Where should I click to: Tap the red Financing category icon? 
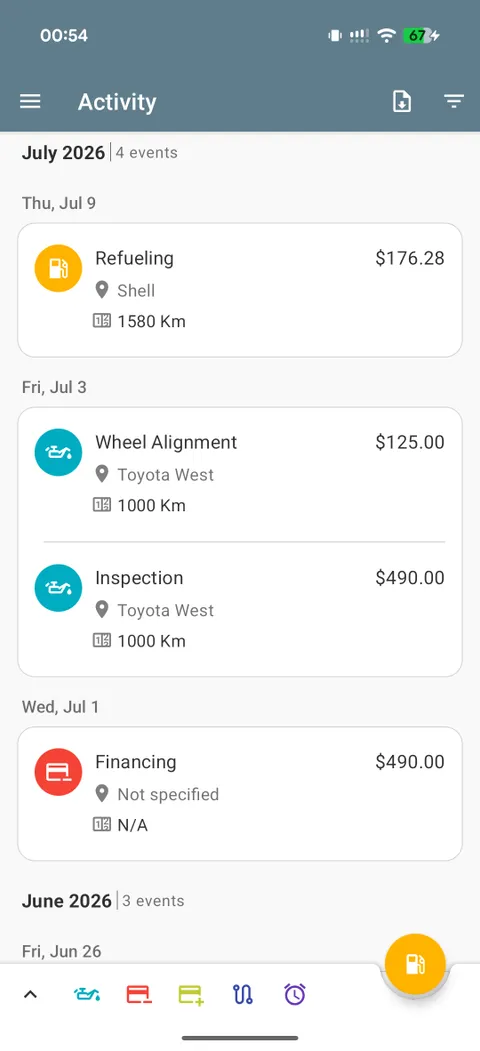coord(58,772)
